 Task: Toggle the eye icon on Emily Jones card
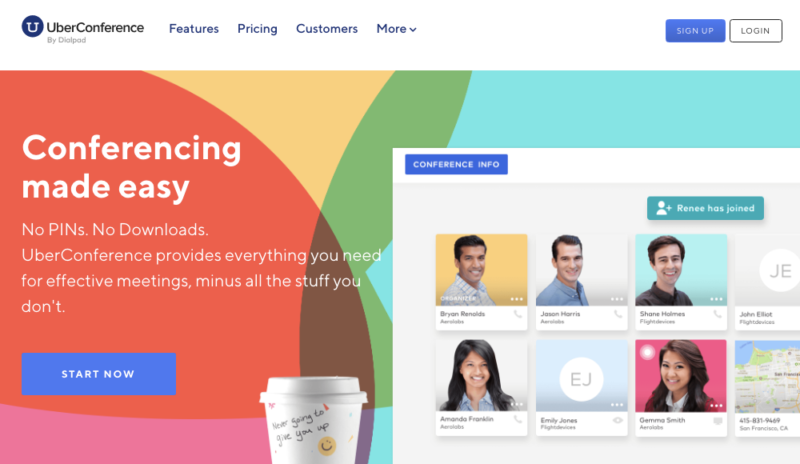pyautogui.click(x=617, y=421)
